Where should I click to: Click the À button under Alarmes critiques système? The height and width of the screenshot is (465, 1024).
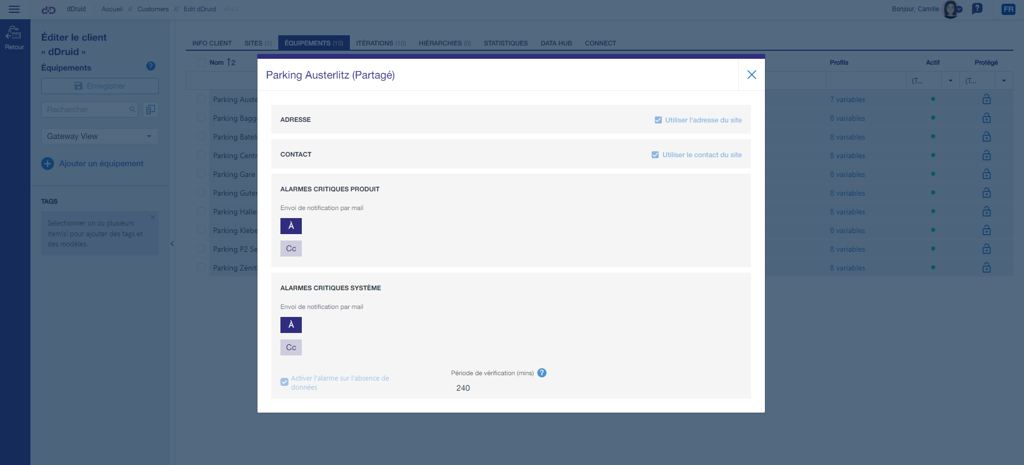pos(291,325)
